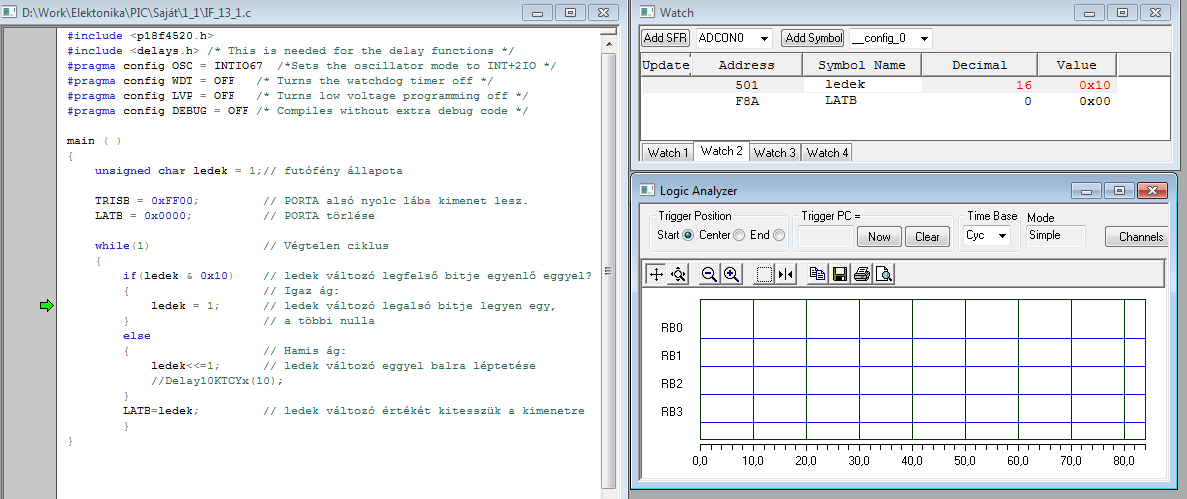Click the Symbol Name column header
Viewport: 1187px width, 499px height.
click(861, 65)
